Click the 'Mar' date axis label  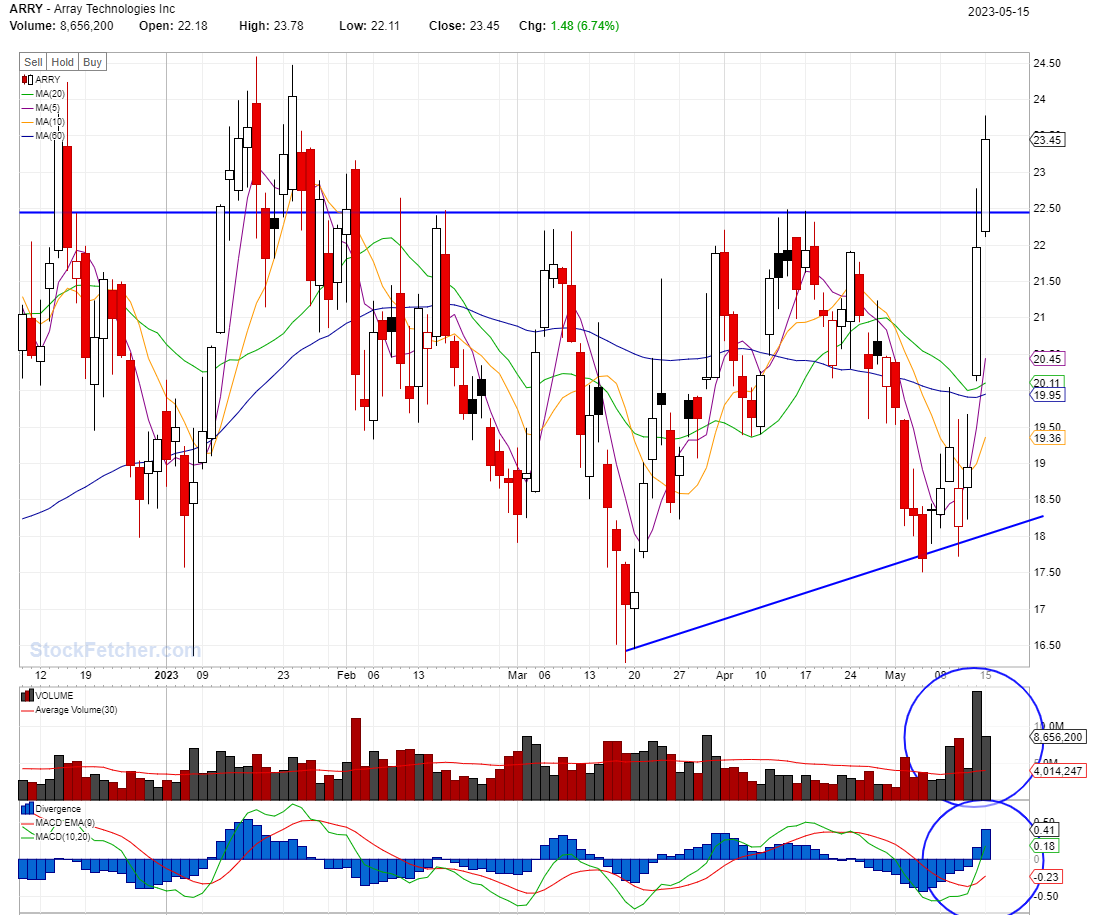point(517,675)
